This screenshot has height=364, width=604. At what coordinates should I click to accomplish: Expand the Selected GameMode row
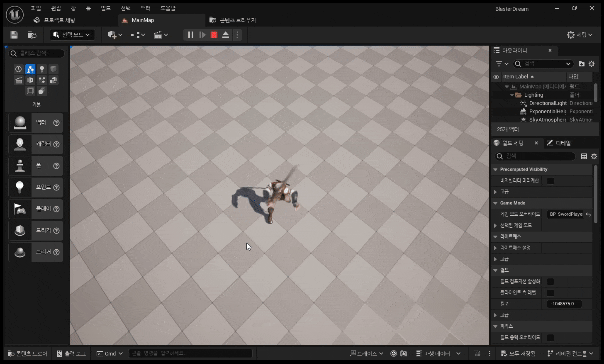tap(495, 225)
